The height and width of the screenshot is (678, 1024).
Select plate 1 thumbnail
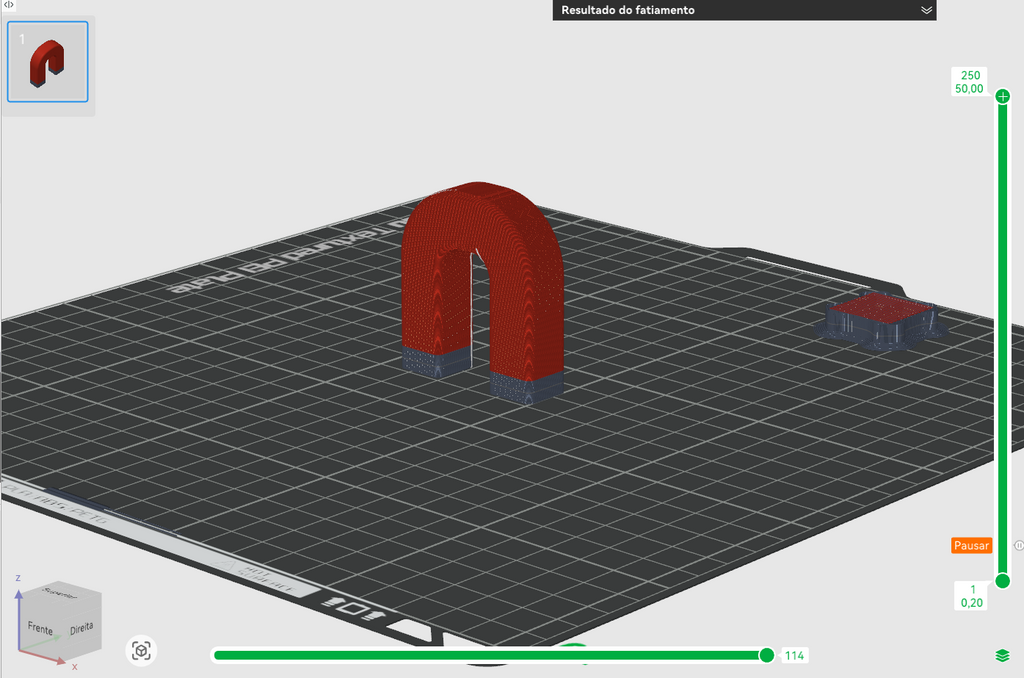tap(48, 61)
